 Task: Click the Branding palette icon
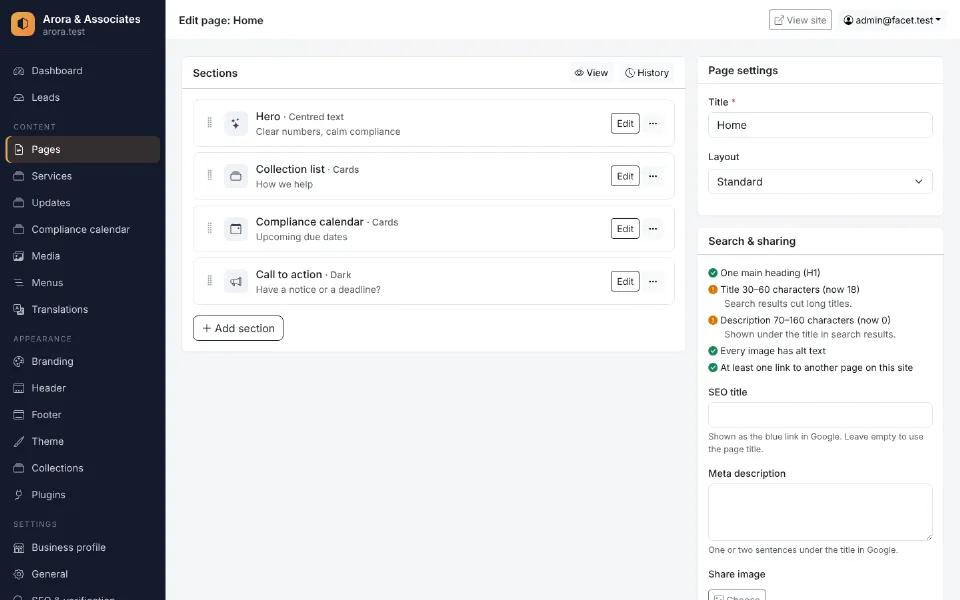point(19,361)
